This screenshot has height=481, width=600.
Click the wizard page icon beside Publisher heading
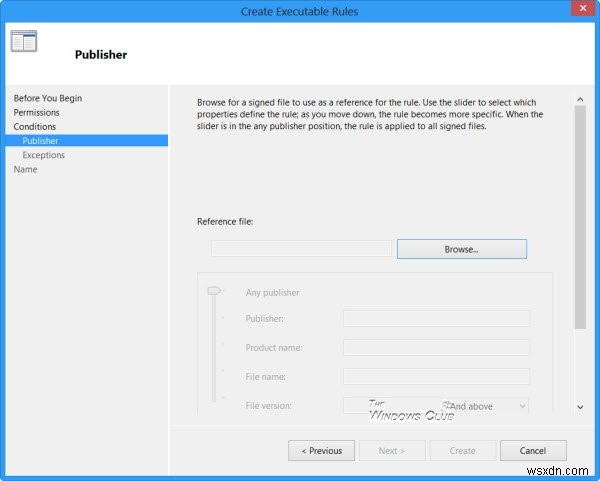[24, 41]
